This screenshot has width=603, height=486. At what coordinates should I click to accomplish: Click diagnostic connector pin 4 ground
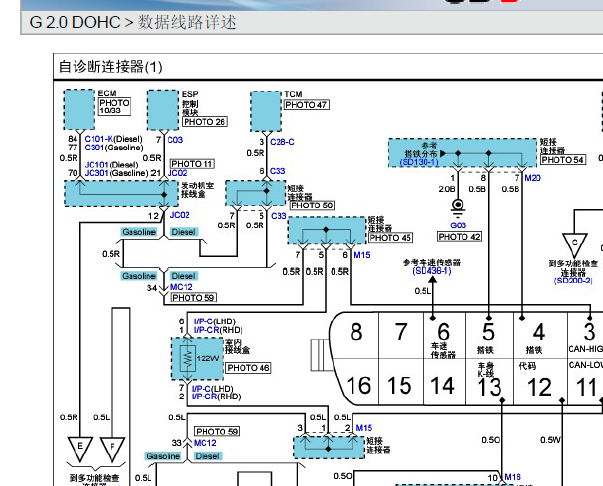pyautogui.click(x=540, y=336)
